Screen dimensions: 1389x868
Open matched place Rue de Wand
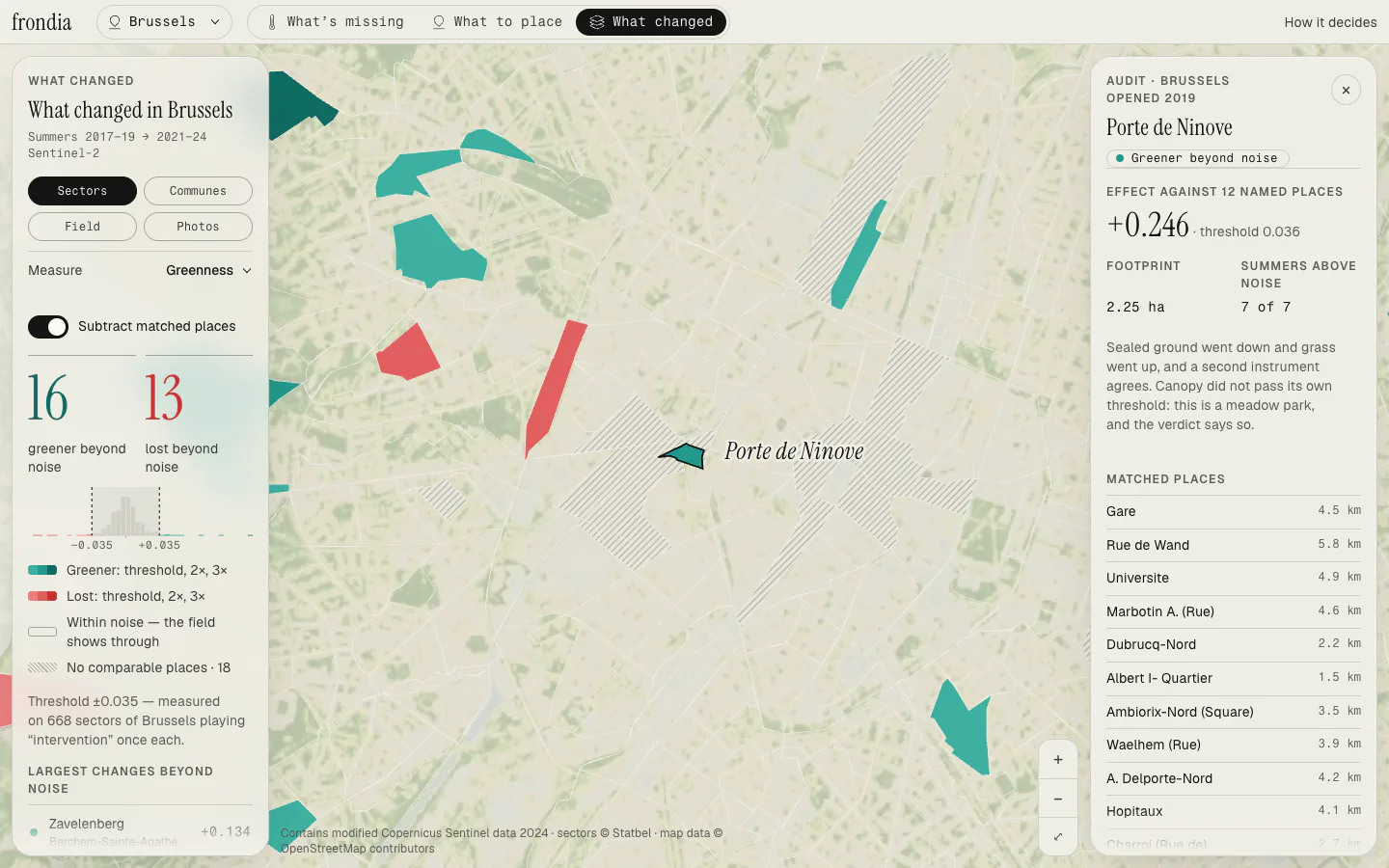(x=1234, y=545)
